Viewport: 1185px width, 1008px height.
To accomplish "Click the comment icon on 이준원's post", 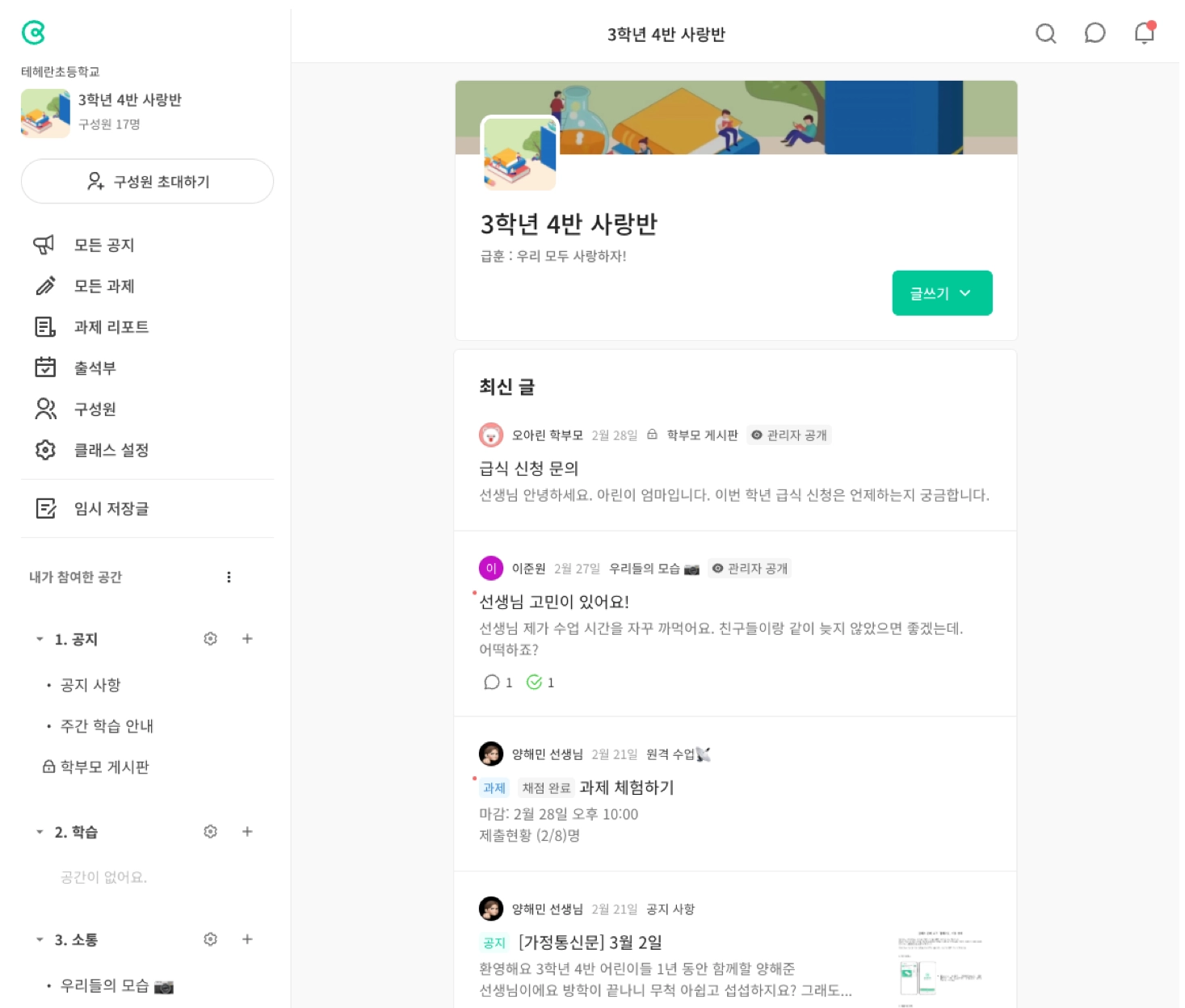I will (x=491, y=682).
